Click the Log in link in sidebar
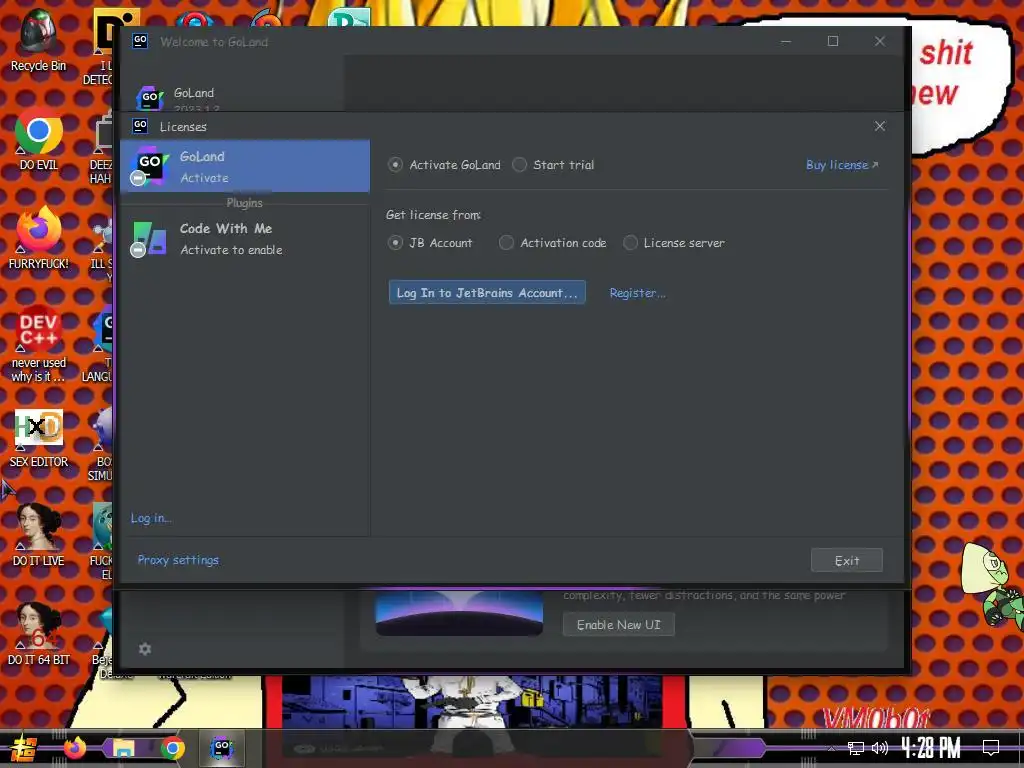Viewport: 1024px width, 768px height. [151, 518]
